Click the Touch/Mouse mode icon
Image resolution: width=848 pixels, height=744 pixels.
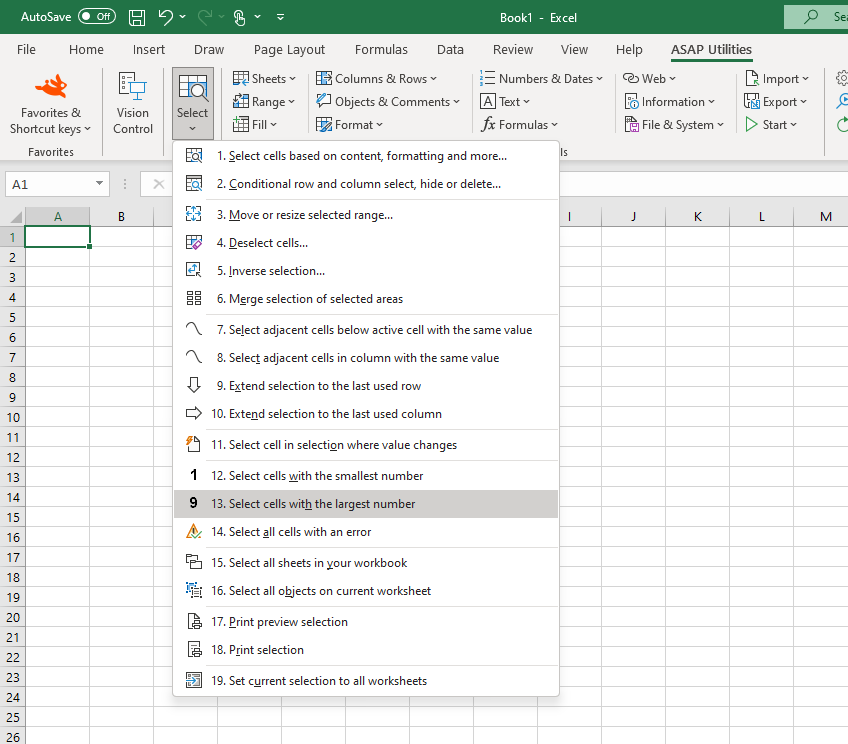tap(240, 17)
